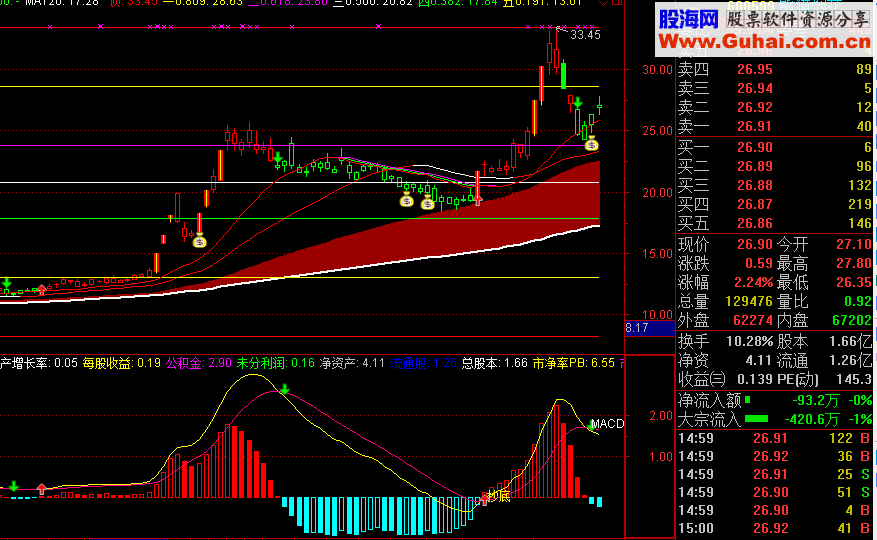Screen dimensions: 877x540
Task: Click the 涨跌 value 0.59
Action: (x=758, y=264)
